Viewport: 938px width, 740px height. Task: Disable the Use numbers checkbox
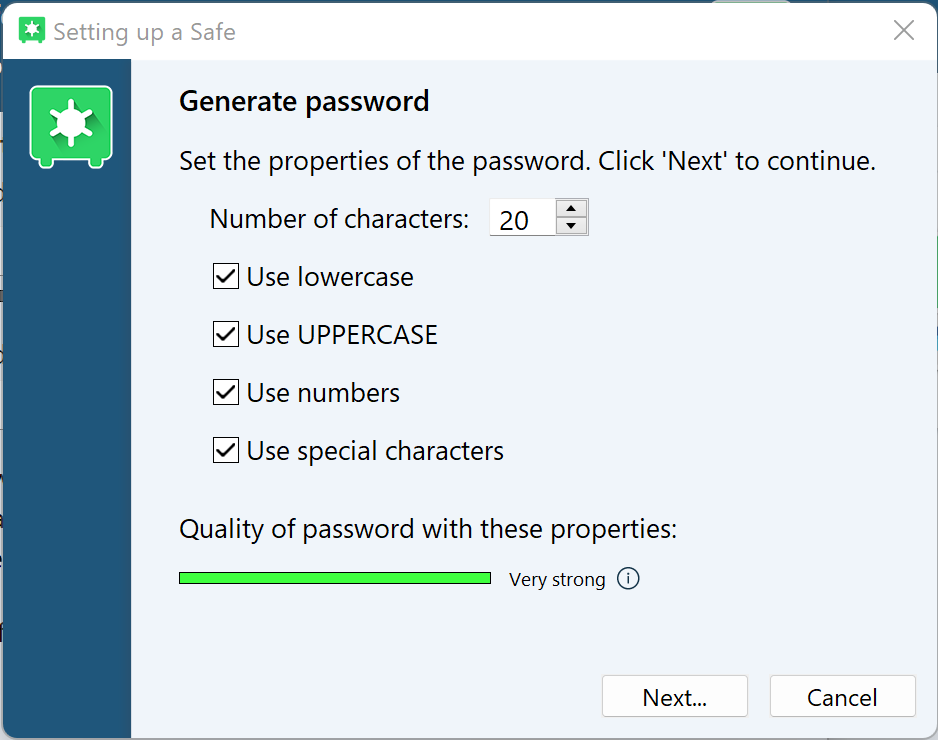(226, 393)
